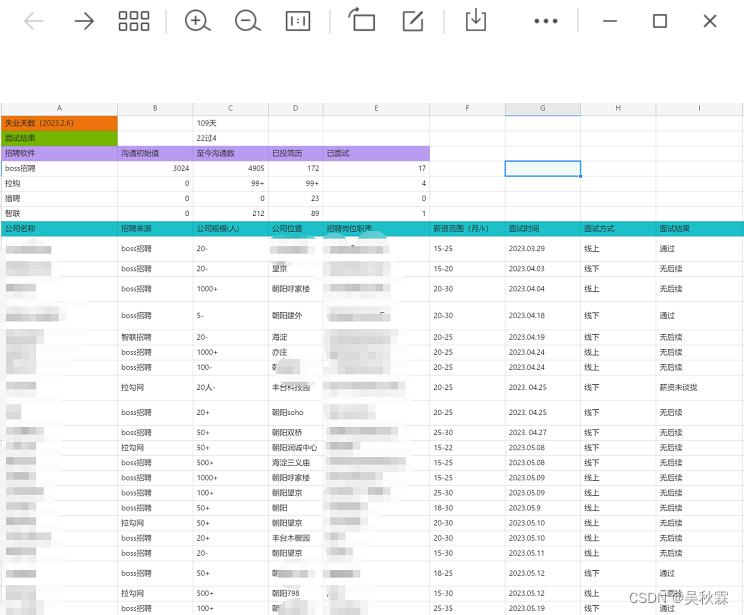Select the '薪资未谈拢' result cell

699,388
